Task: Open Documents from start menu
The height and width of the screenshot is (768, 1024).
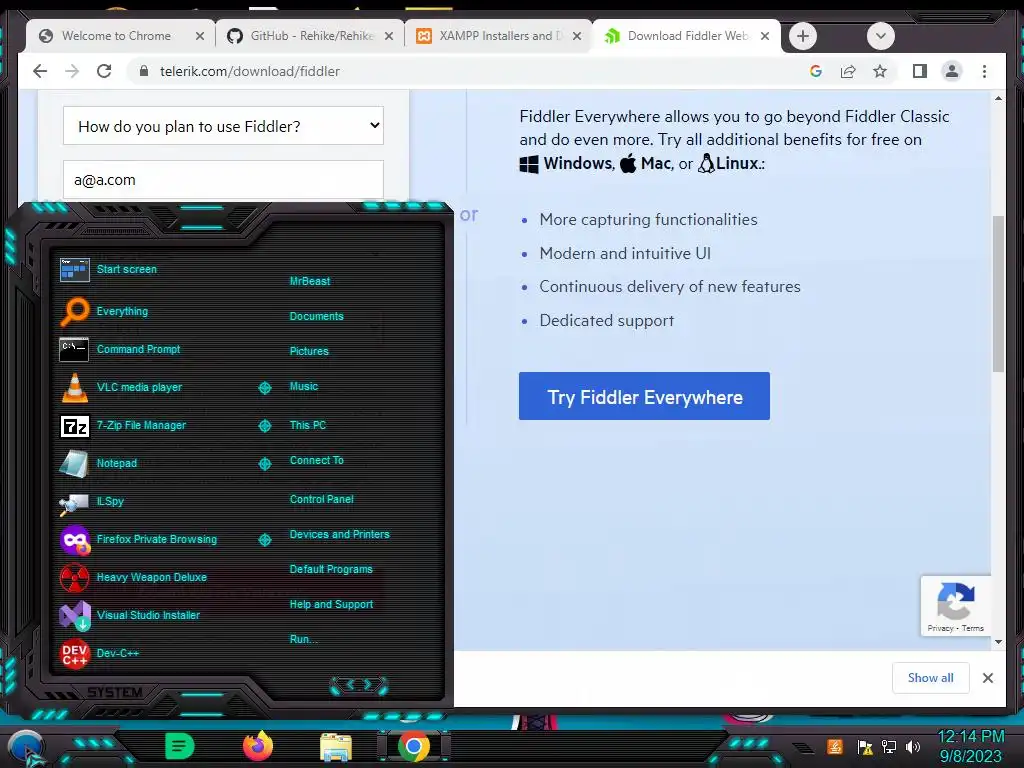Action: 316,316
